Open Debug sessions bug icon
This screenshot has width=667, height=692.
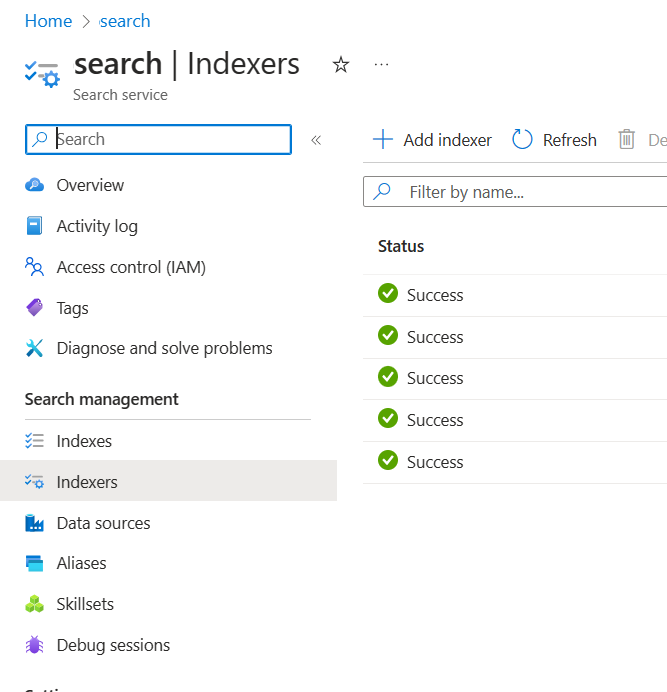click(35, 645)
